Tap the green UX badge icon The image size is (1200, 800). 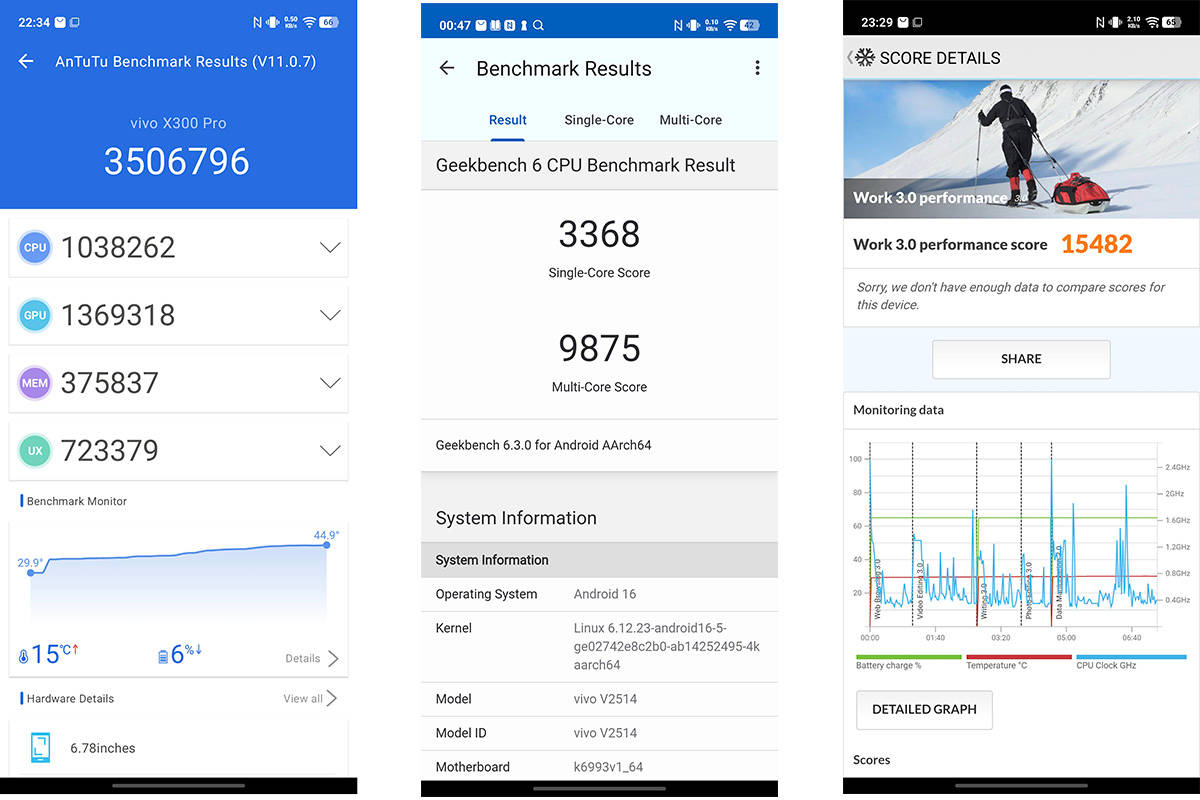point(35,451)
